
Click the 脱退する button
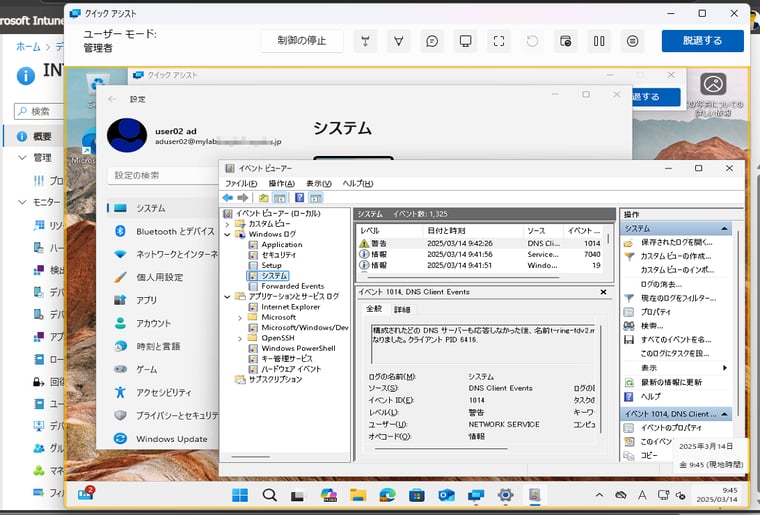click(x=702, y=41)
